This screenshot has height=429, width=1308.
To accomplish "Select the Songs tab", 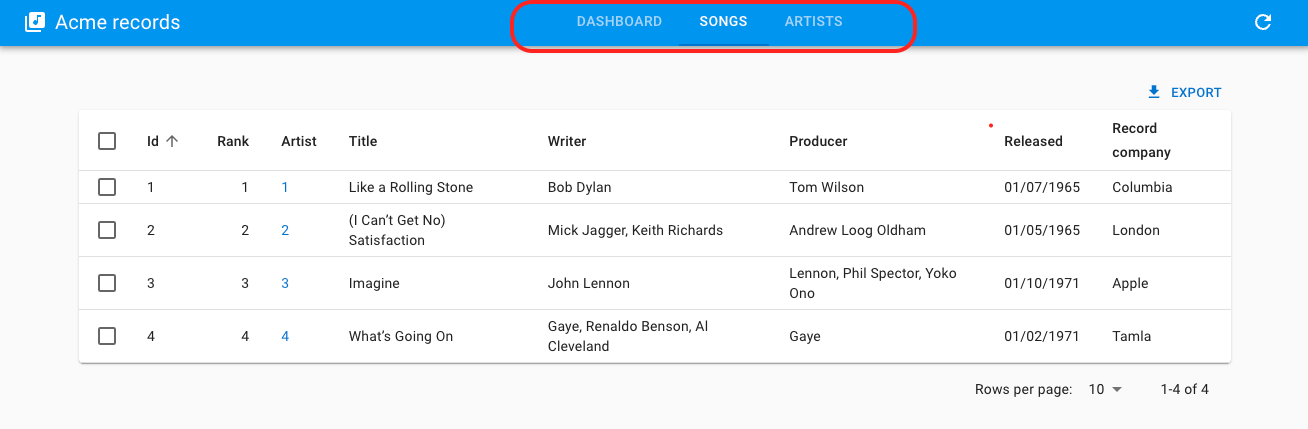I will [x=723, y=22].
